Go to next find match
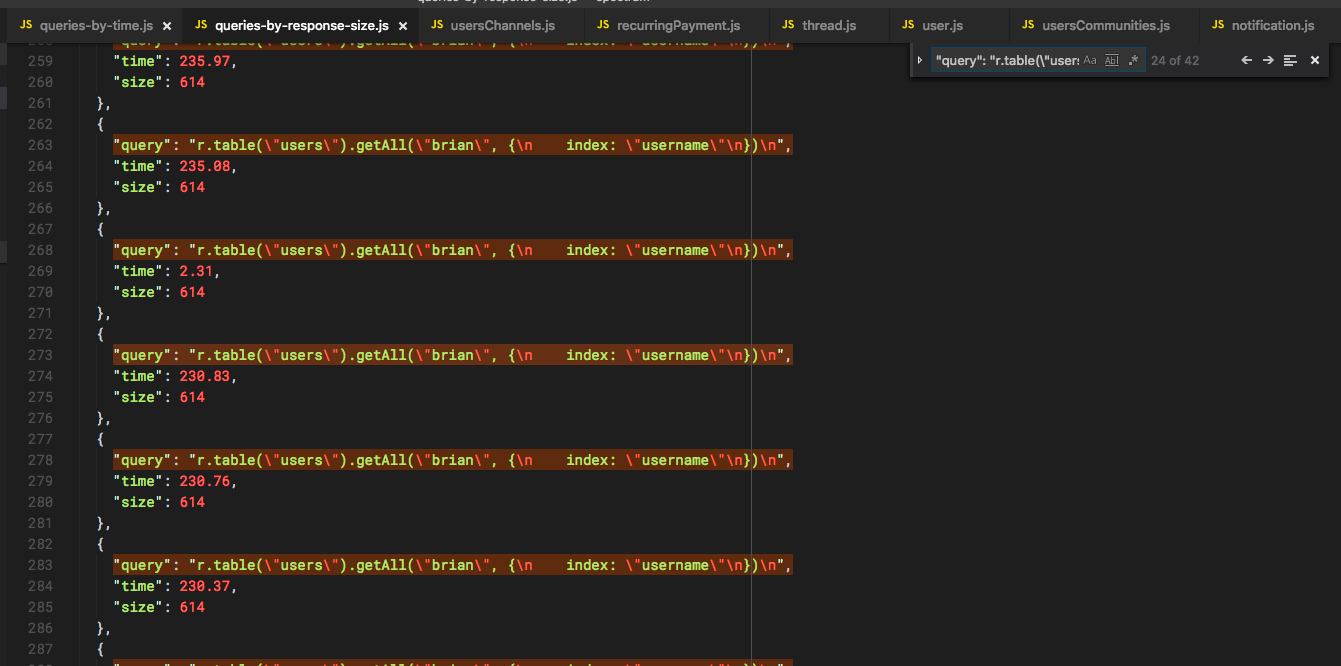 [x=1268, y=60]
